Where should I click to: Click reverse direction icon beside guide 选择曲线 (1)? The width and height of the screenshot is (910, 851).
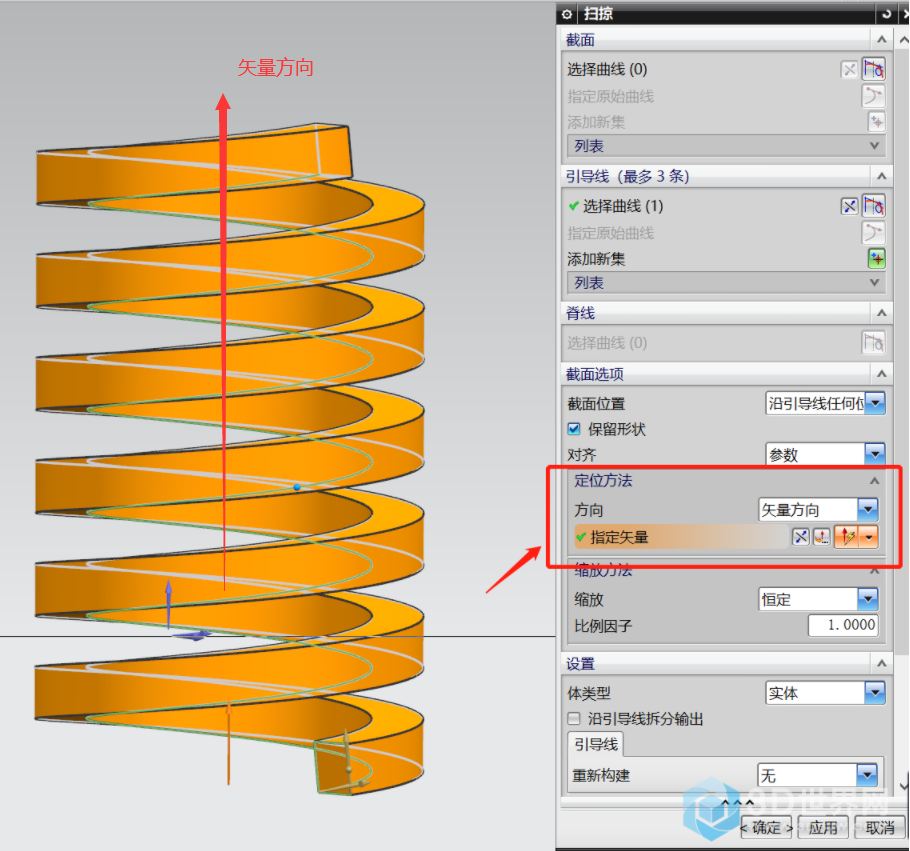click(x=849, y=206)
